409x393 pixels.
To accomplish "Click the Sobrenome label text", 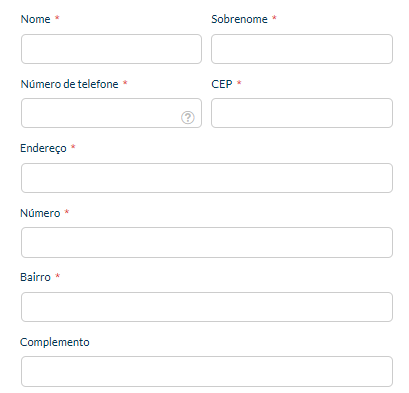I will (239, 19).
